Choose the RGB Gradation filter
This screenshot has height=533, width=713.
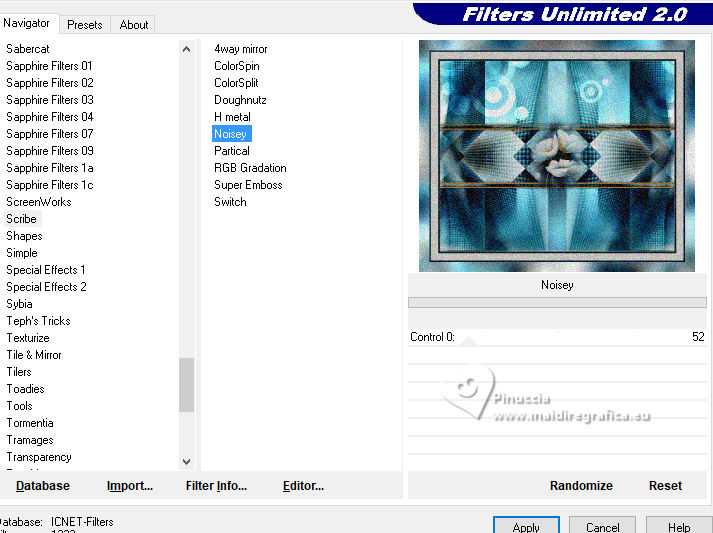[x=250, y=168]
